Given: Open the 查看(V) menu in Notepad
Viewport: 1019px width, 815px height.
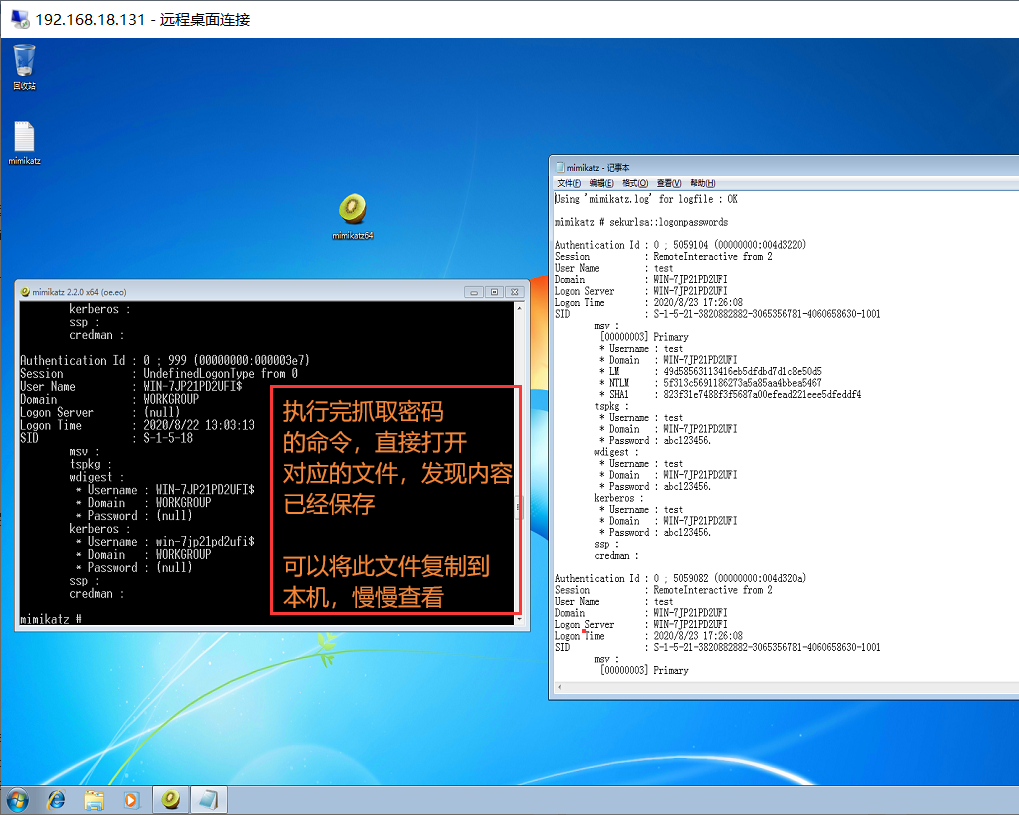Looking at the screenshot, I should [669, 183].
